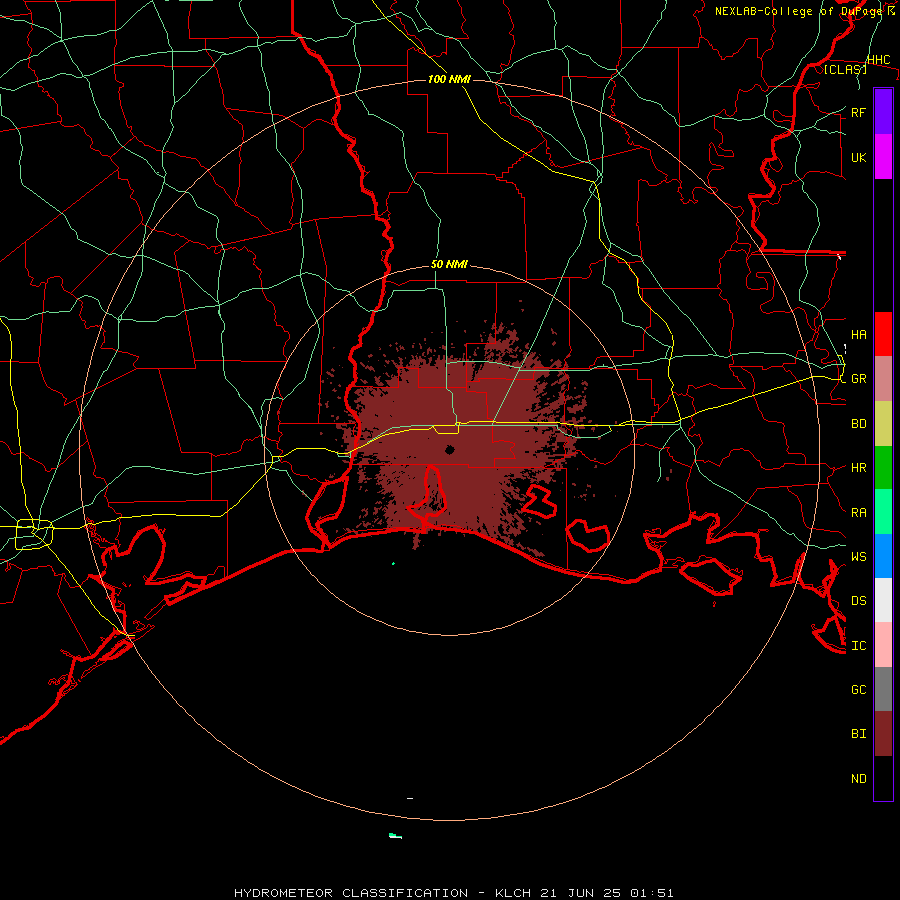This screenshot has height=900, width=900.
Task: Click the small green echo inside the 100 NMI ring
Action: tap(393, 564)
